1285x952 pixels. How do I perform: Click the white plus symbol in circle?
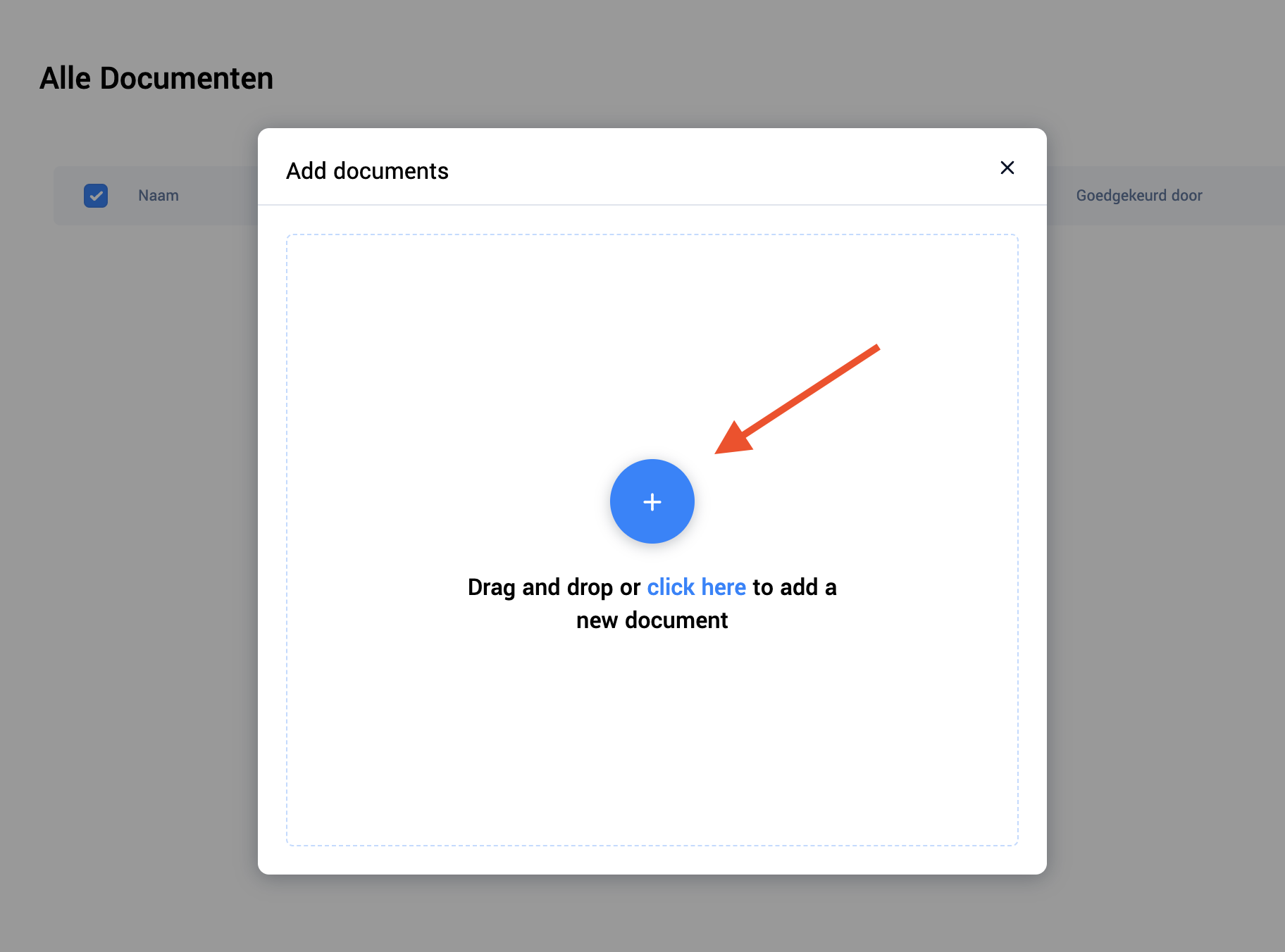click(x=652, y=502)
